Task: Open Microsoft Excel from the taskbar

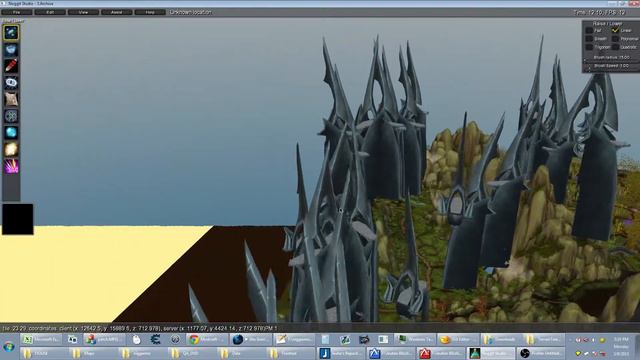Action: 41,339
